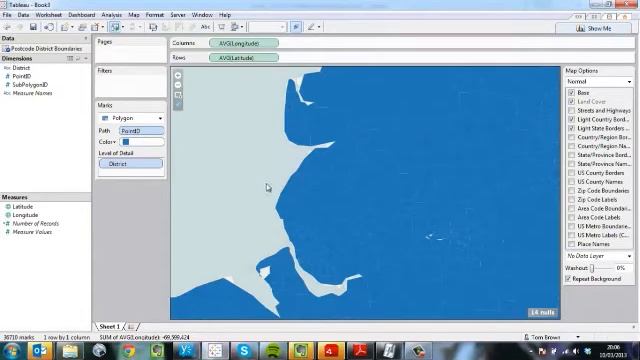The height and width of the screenshot is (360, 640).
Task: Open the Dimensions pane menu arrow
Action: (x=86, y=58)
